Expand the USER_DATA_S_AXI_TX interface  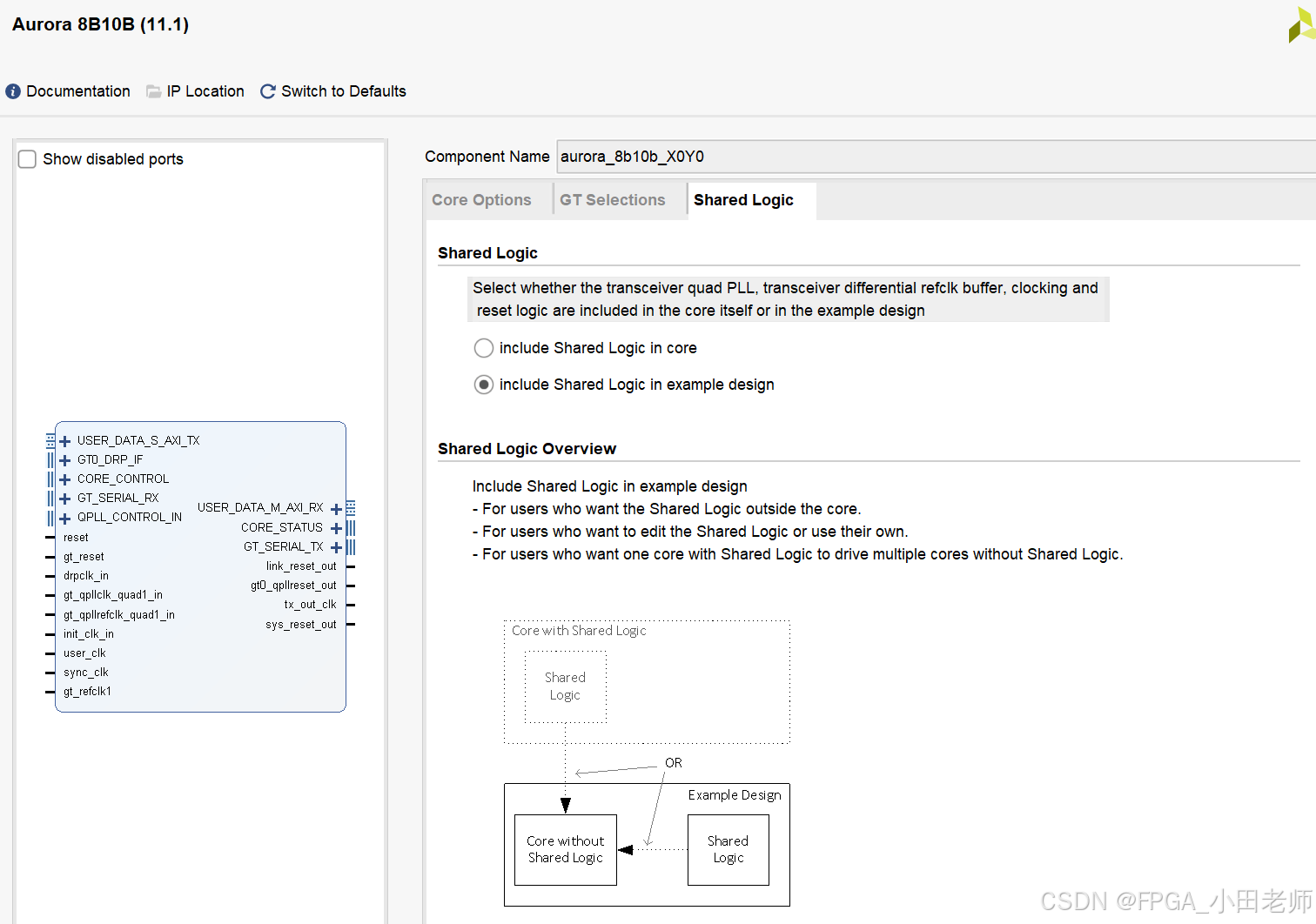point(64,441)
